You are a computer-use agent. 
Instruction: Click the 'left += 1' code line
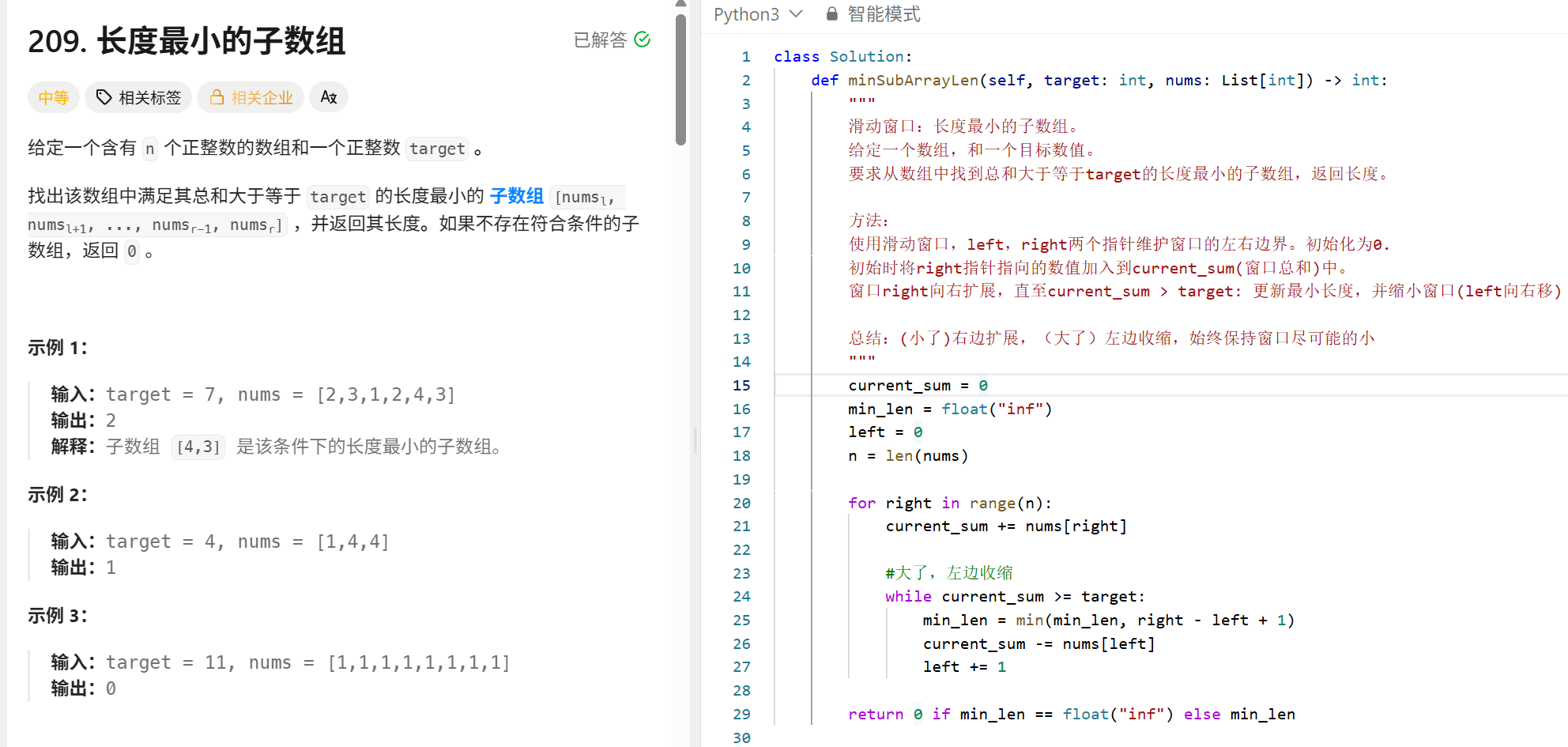(x=964, y=666)
